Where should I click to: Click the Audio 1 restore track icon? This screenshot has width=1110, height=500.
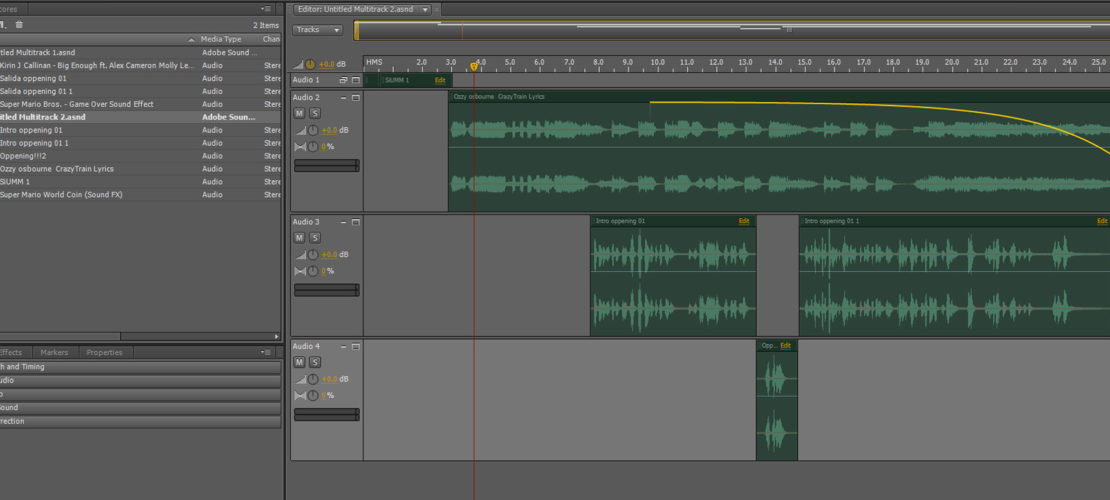(343, 80)
